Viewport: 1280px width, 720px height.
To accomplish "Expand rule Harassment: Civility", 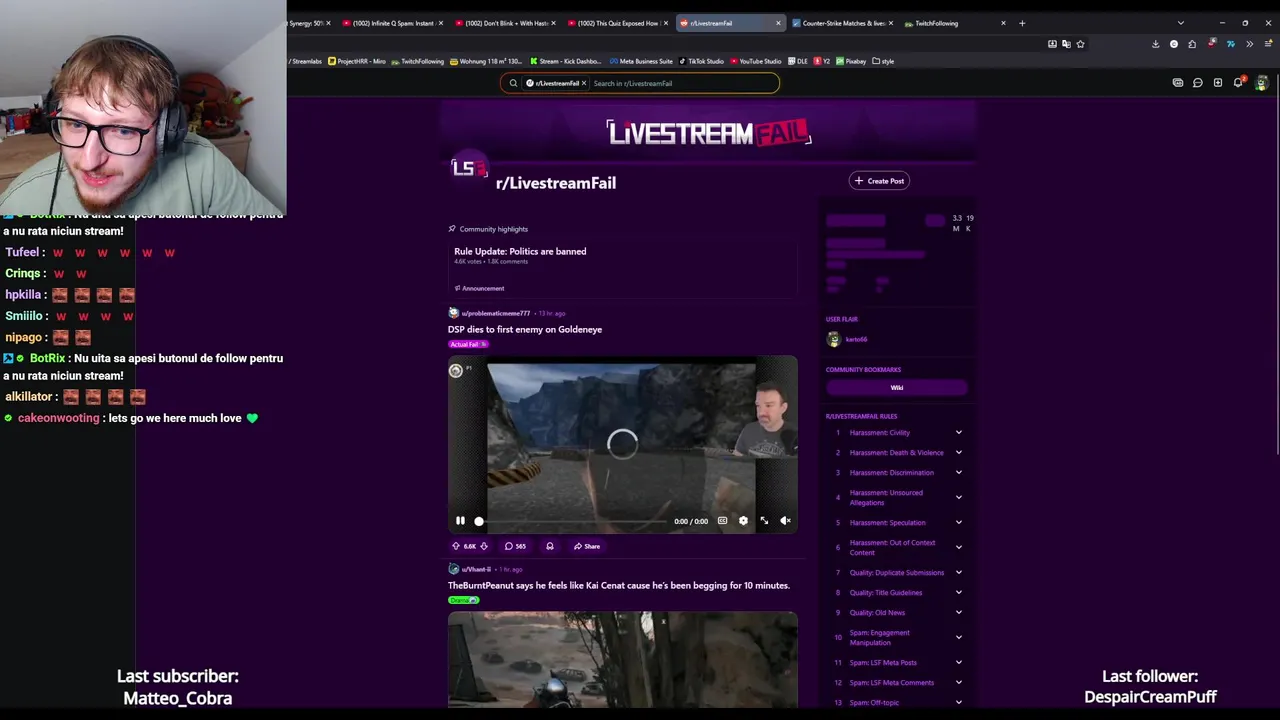I will 958,433.
